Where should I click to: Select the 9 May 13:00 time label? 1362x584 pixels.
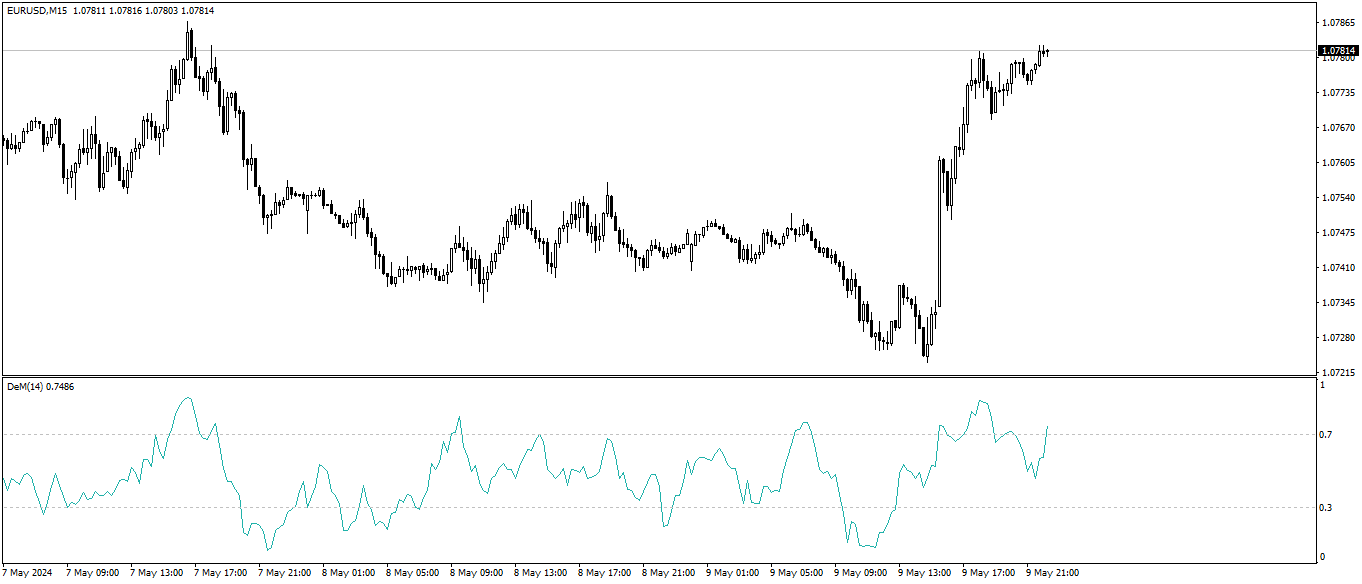[x=924, y=573]
